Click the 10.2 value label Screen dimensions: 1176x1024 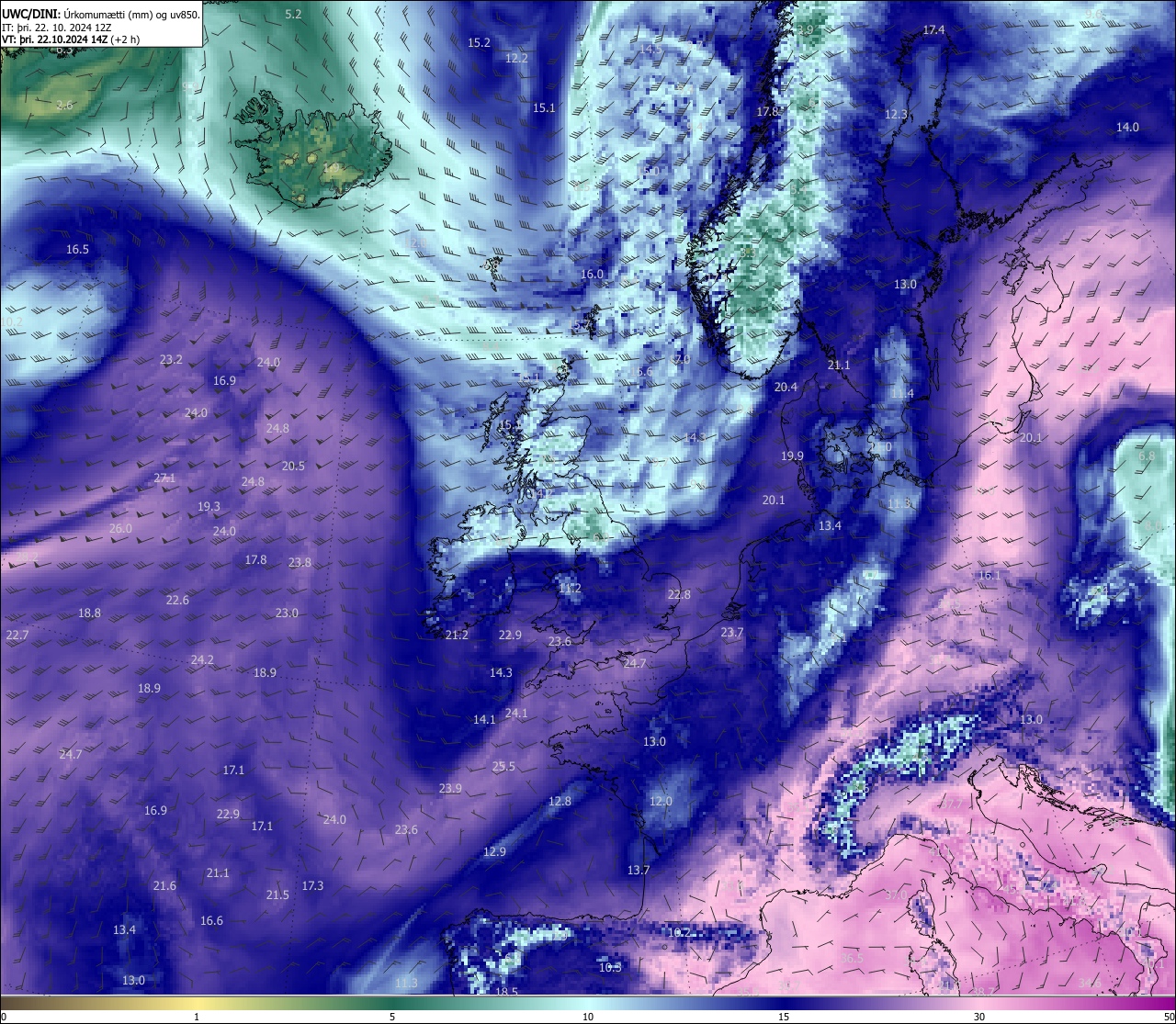pyautogui.click(x=679, y=932)
